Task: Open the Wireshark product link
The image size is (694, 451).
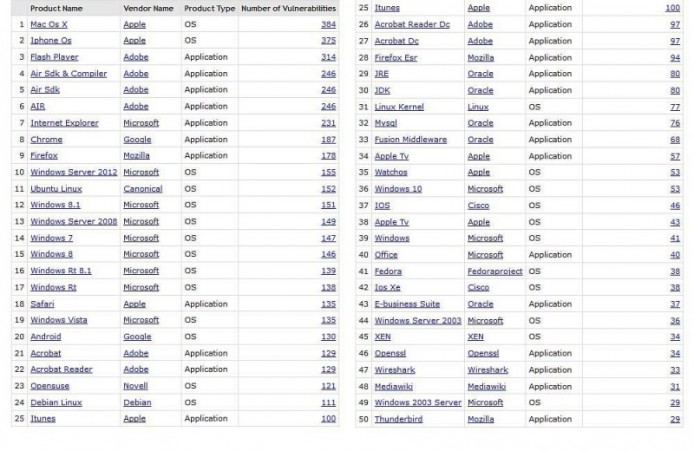Action: click(x=394, y=370)
